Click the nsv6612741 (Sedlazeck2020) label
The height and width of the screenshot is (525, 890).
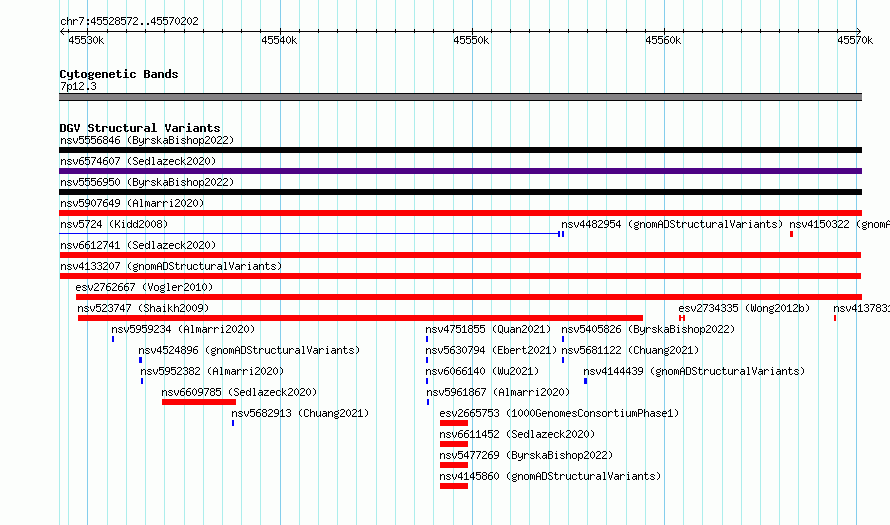tap(138, 245)
